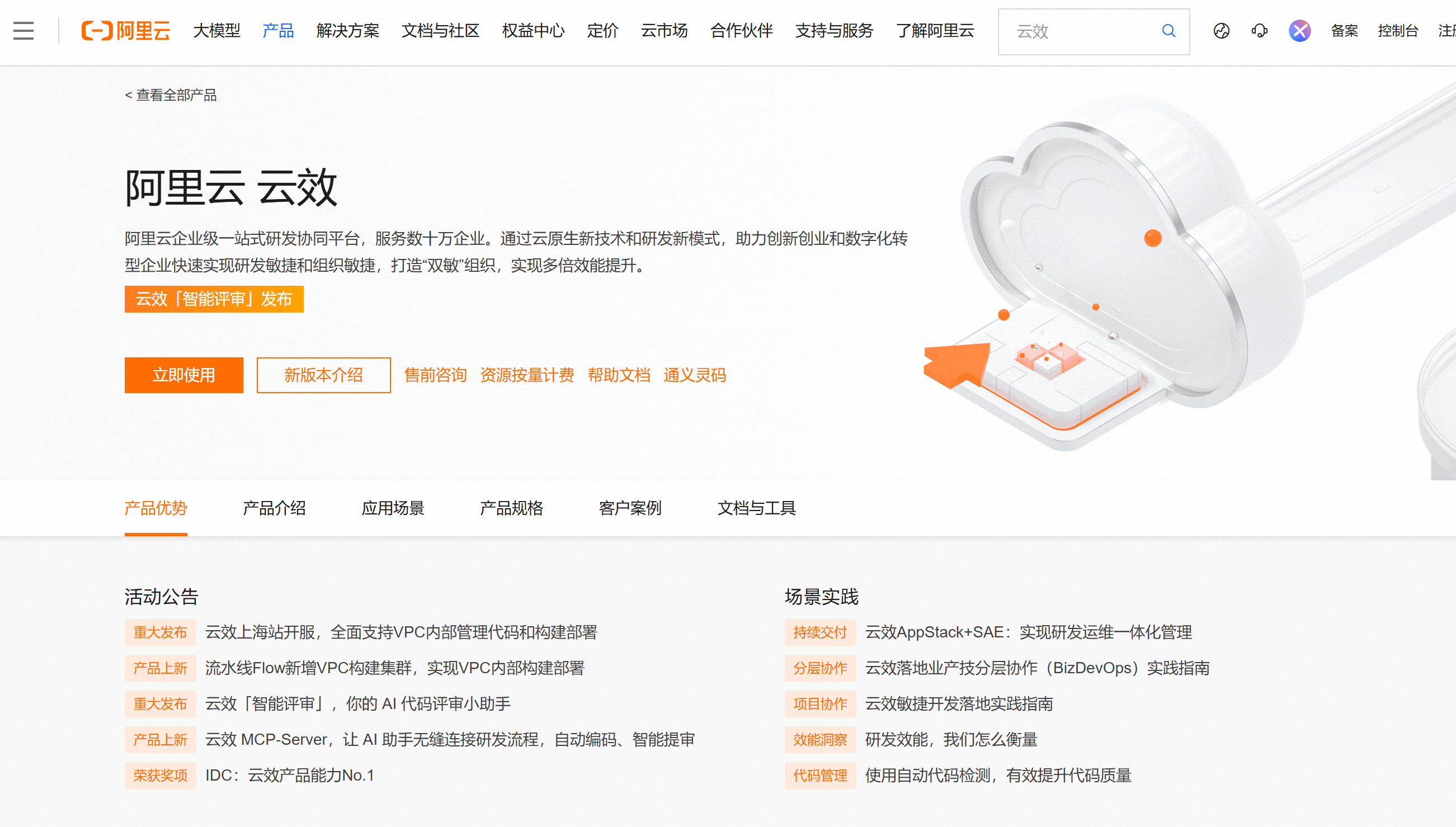Expand the 解决方案 navigation menu

pos(348,31)
